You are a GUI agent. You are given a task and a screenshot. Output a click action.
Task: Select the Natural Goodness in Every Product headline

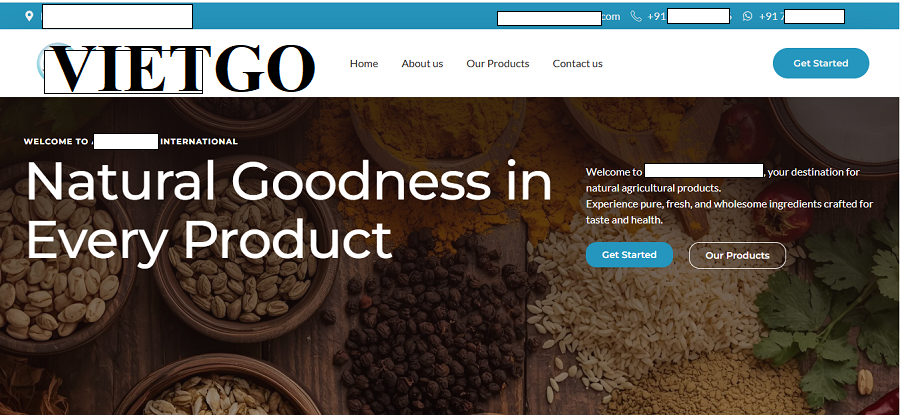(x=289, y=210)
